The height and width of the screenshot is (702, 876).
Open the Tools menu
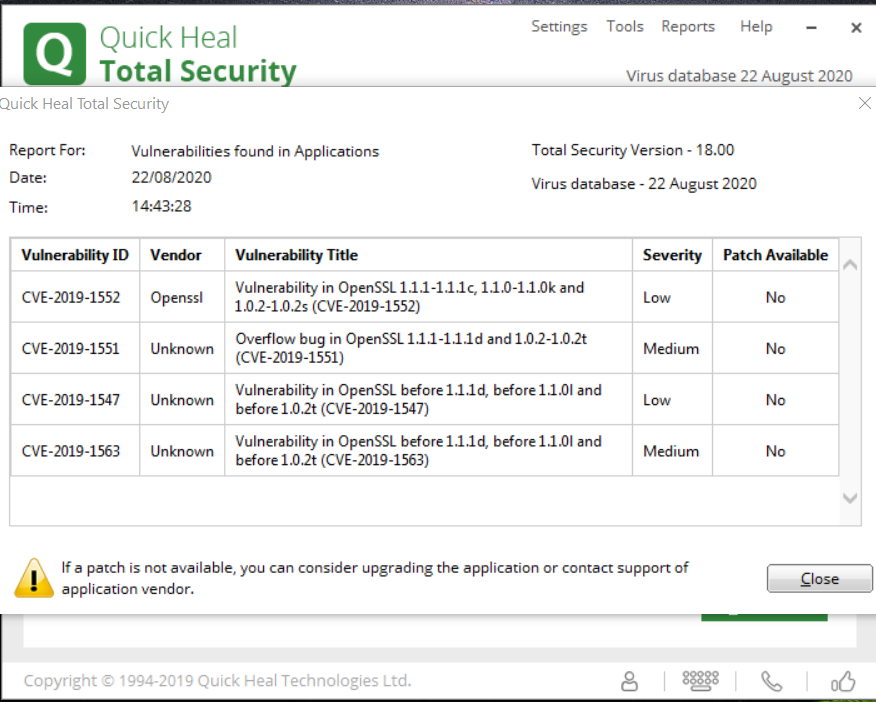tap(625, 26)
